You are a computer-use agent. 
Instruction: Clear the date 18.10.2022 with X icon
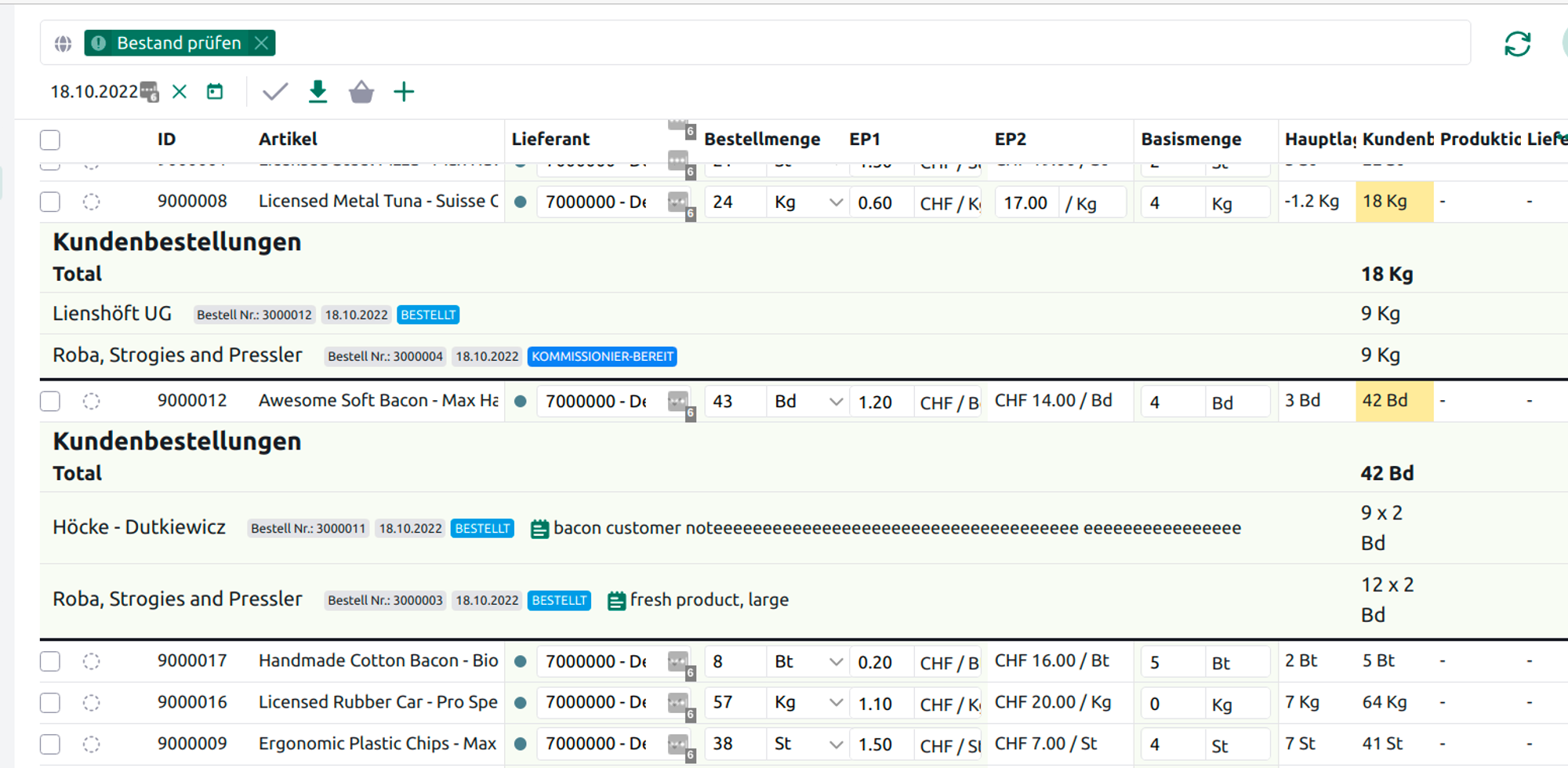pos(180,92)
